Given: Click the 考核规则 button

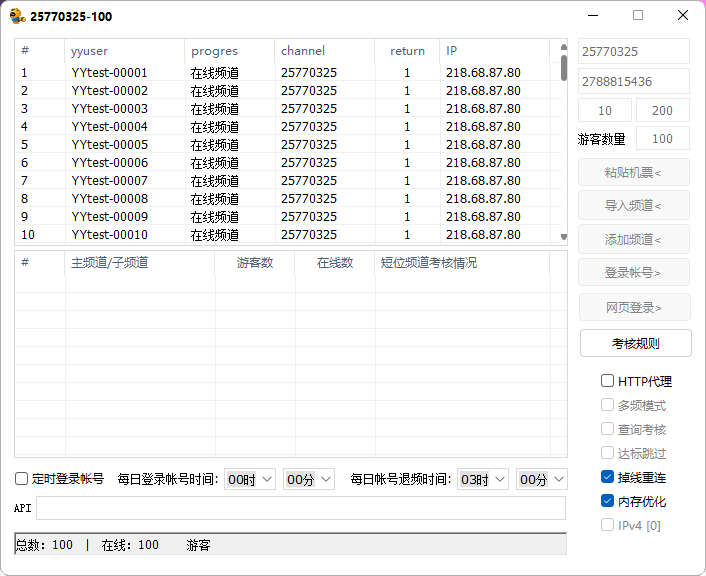Looking at the screenshot, I should 635,343.
